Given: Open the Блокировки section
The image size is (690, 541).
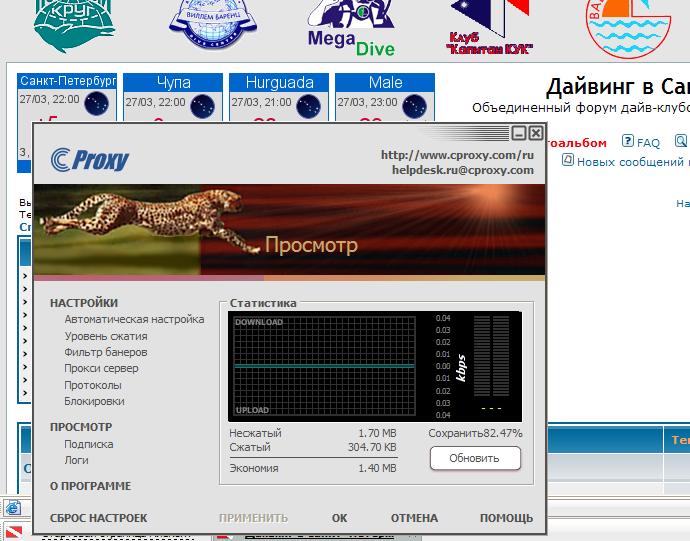Looking at the screenshot, I should (94, 401).
